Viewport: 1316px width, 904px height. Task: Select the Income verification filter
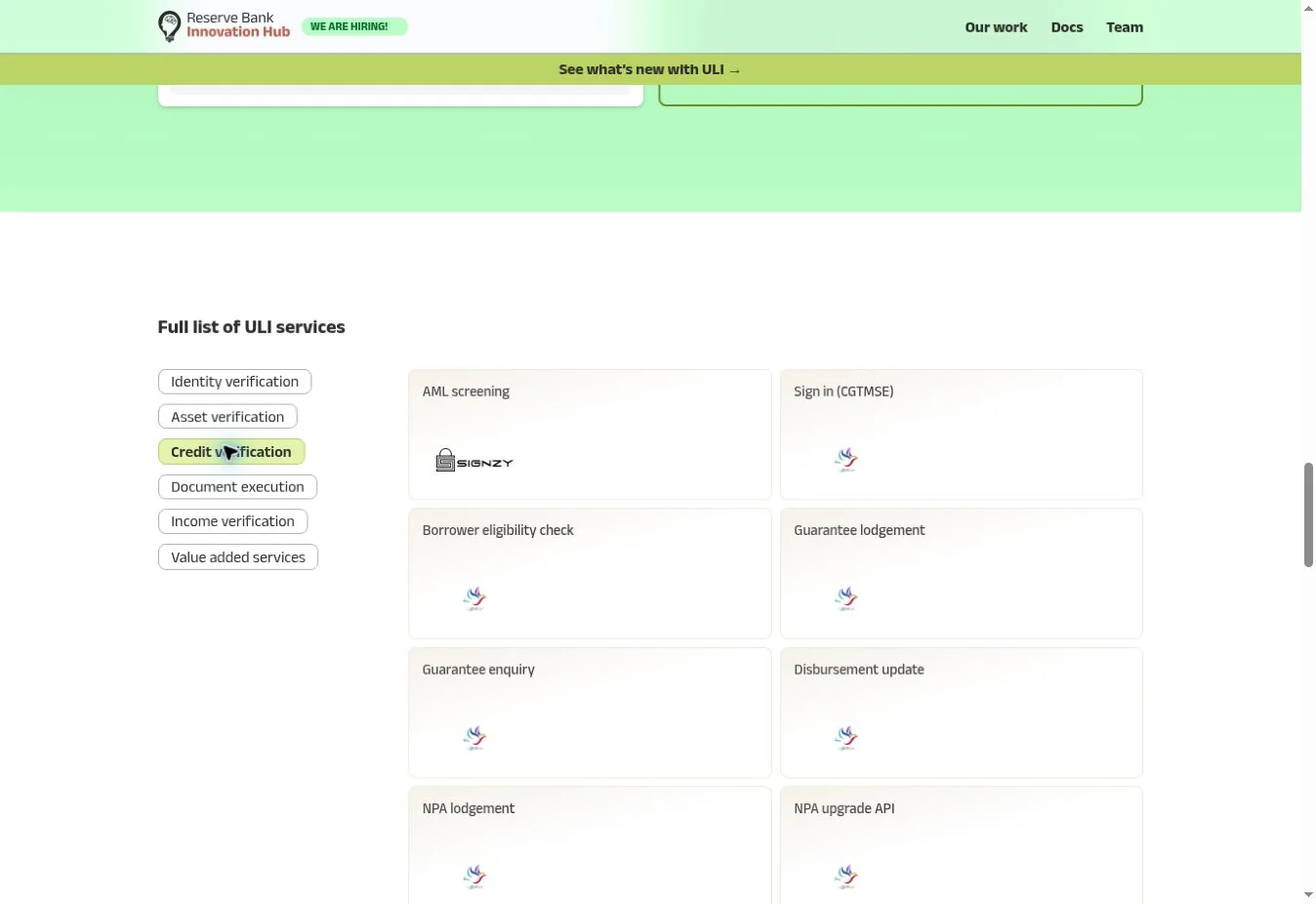(x=232, y=521)
